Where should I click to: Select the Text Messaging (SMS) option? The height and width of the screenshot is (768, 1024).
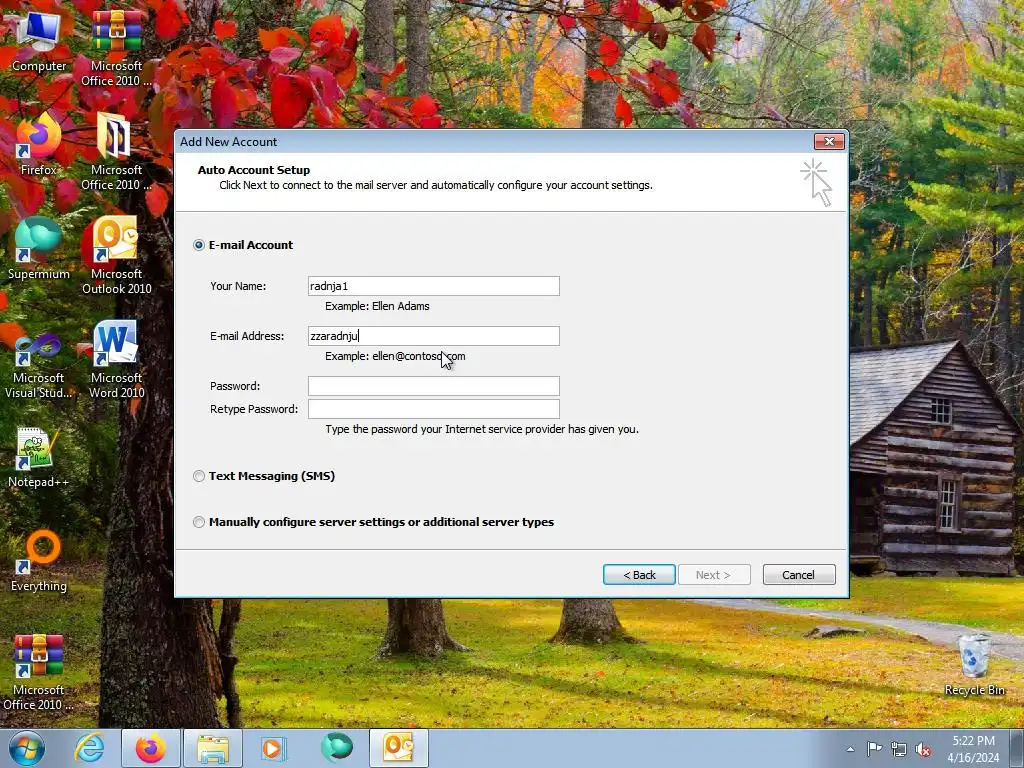(199, 476)
